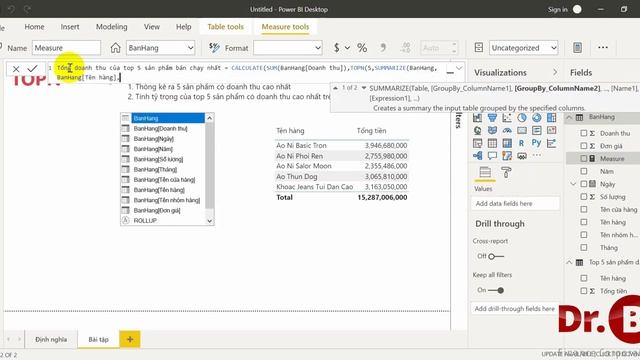
Task: Check the Doanh thu field
Action: 584,133
